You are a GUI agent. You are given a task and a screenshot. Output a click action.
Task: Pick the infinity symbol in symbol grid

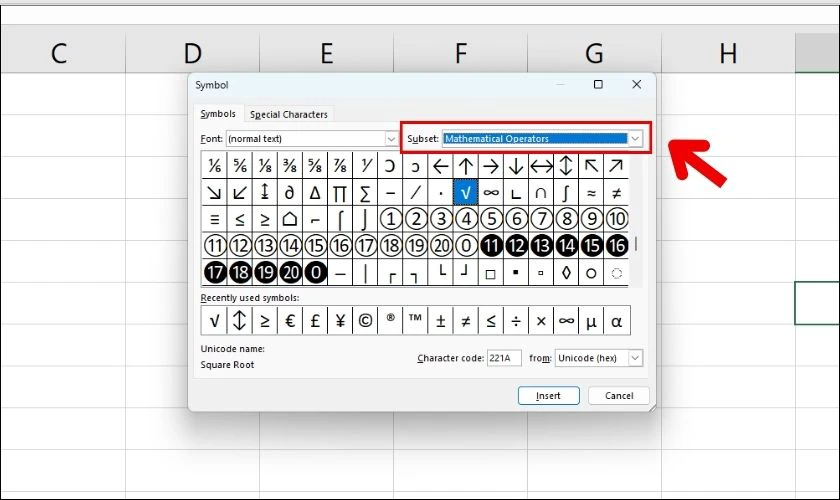(491, 192)
